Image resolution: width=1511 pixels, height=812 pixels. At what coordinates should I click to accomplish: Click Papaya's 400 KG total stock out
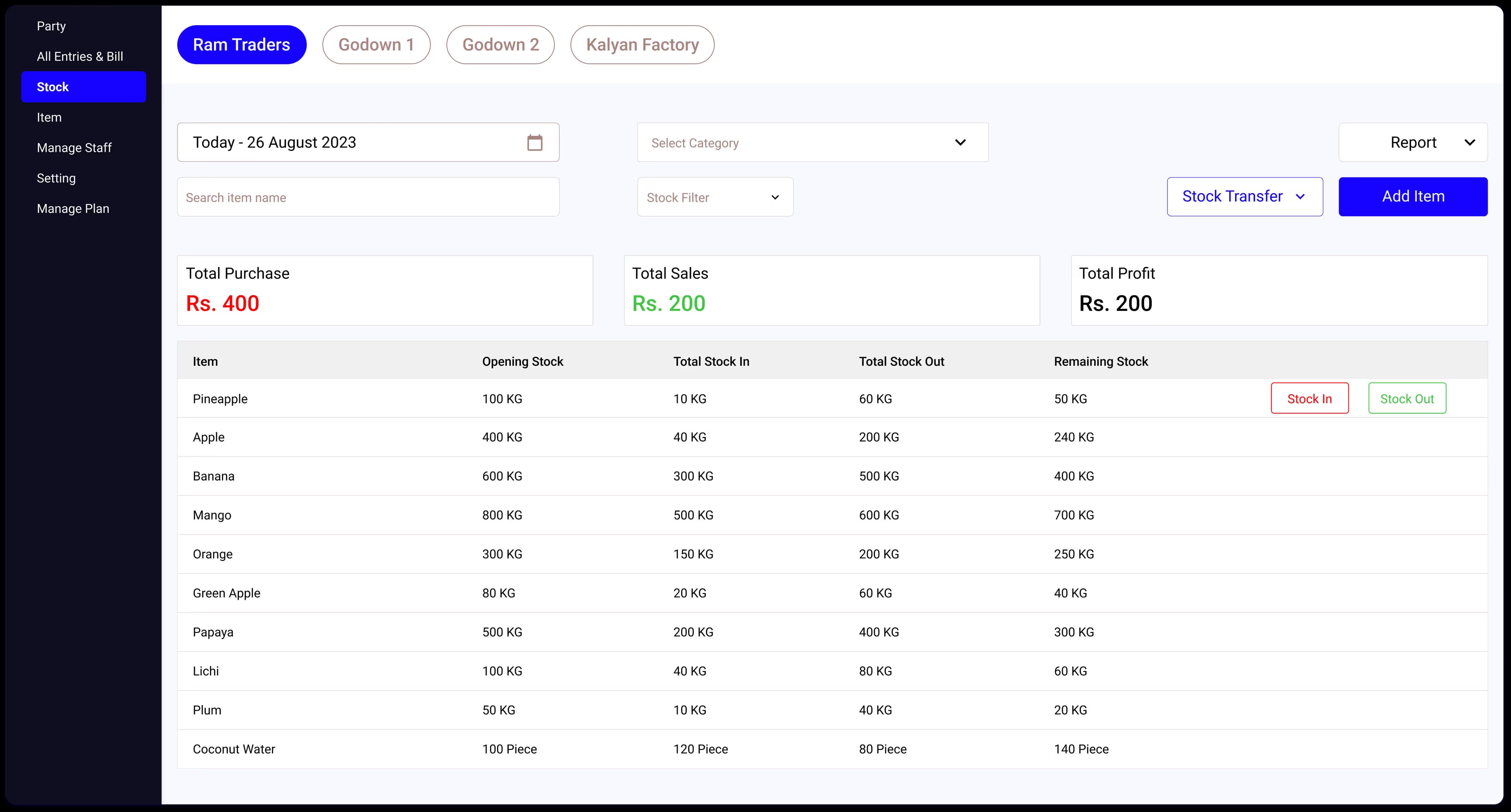pyautogui.click(x=879, y=632)
